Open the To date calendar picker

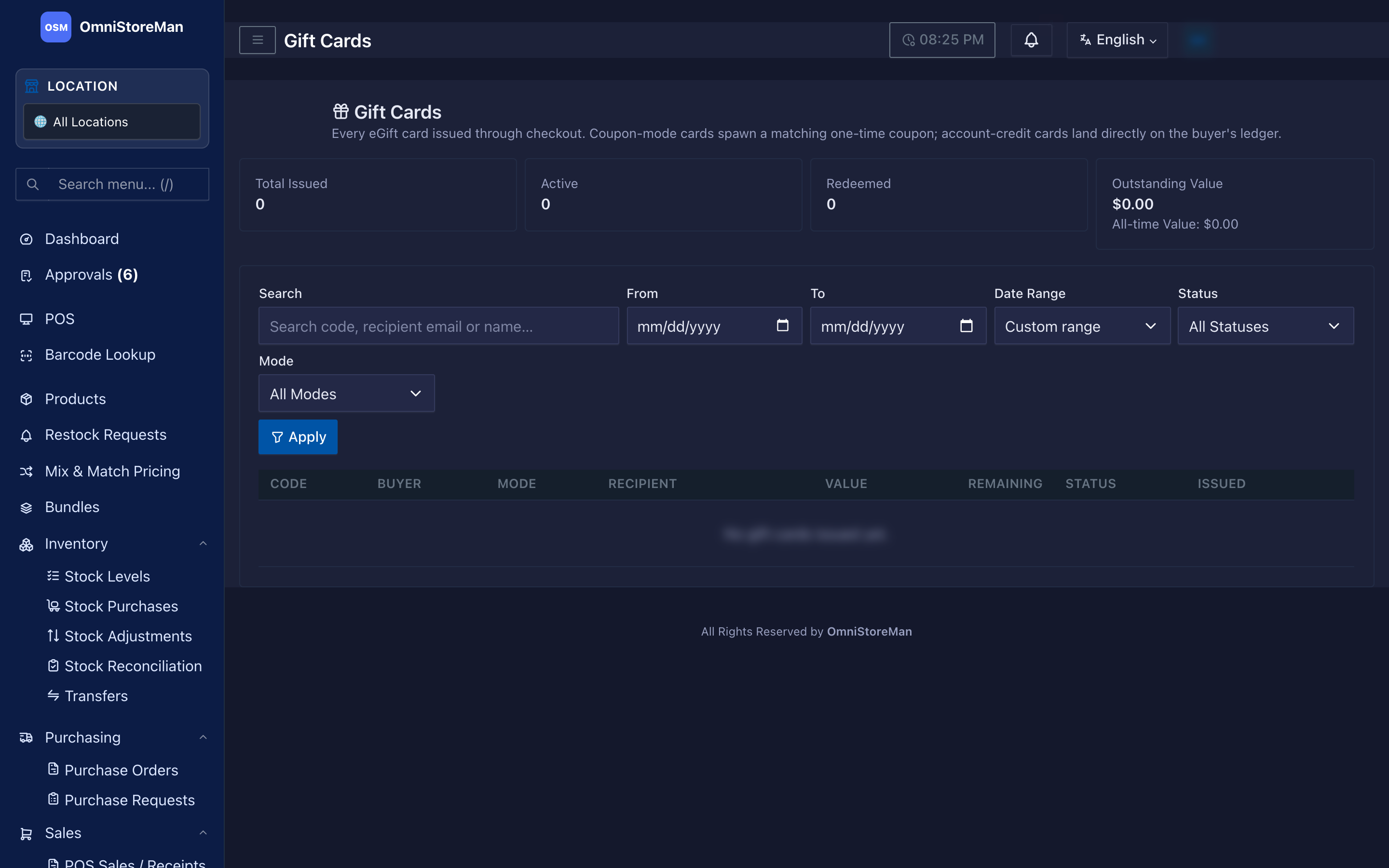(x=966, y=325)
